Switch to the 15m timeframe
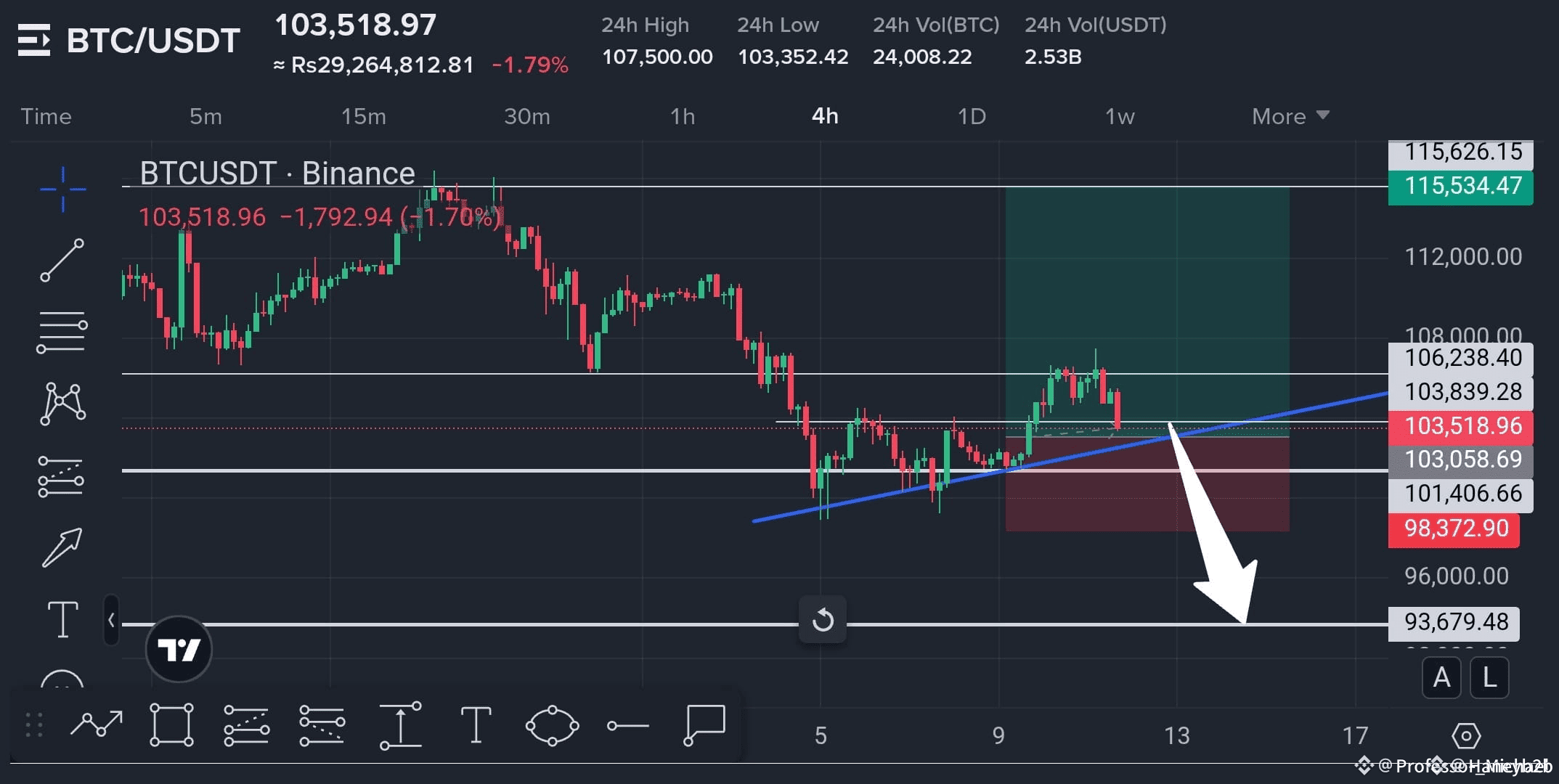Screen dimensions: 1559x784 (364, 116)
